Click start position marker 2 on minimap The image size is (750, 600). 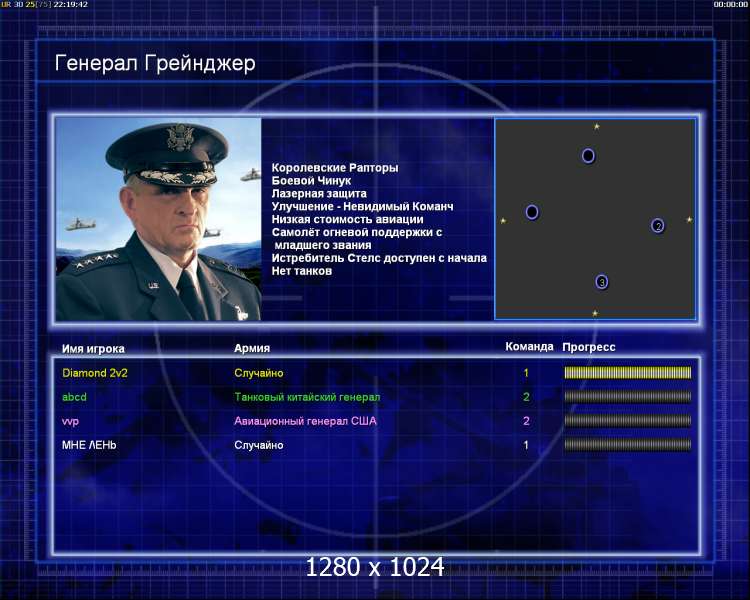pos(658,226)
